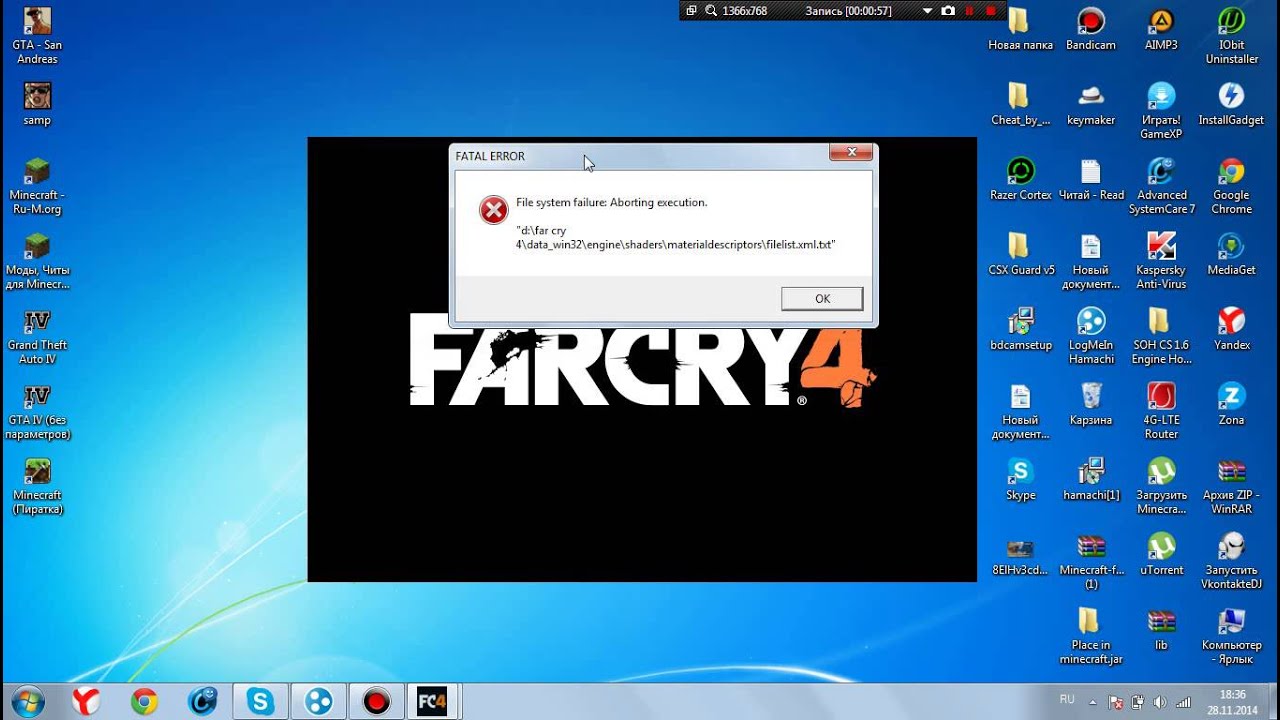Screen dimensions: 1280x720
Task: Pause Bandicam recording
Action: tap(968, 10)
